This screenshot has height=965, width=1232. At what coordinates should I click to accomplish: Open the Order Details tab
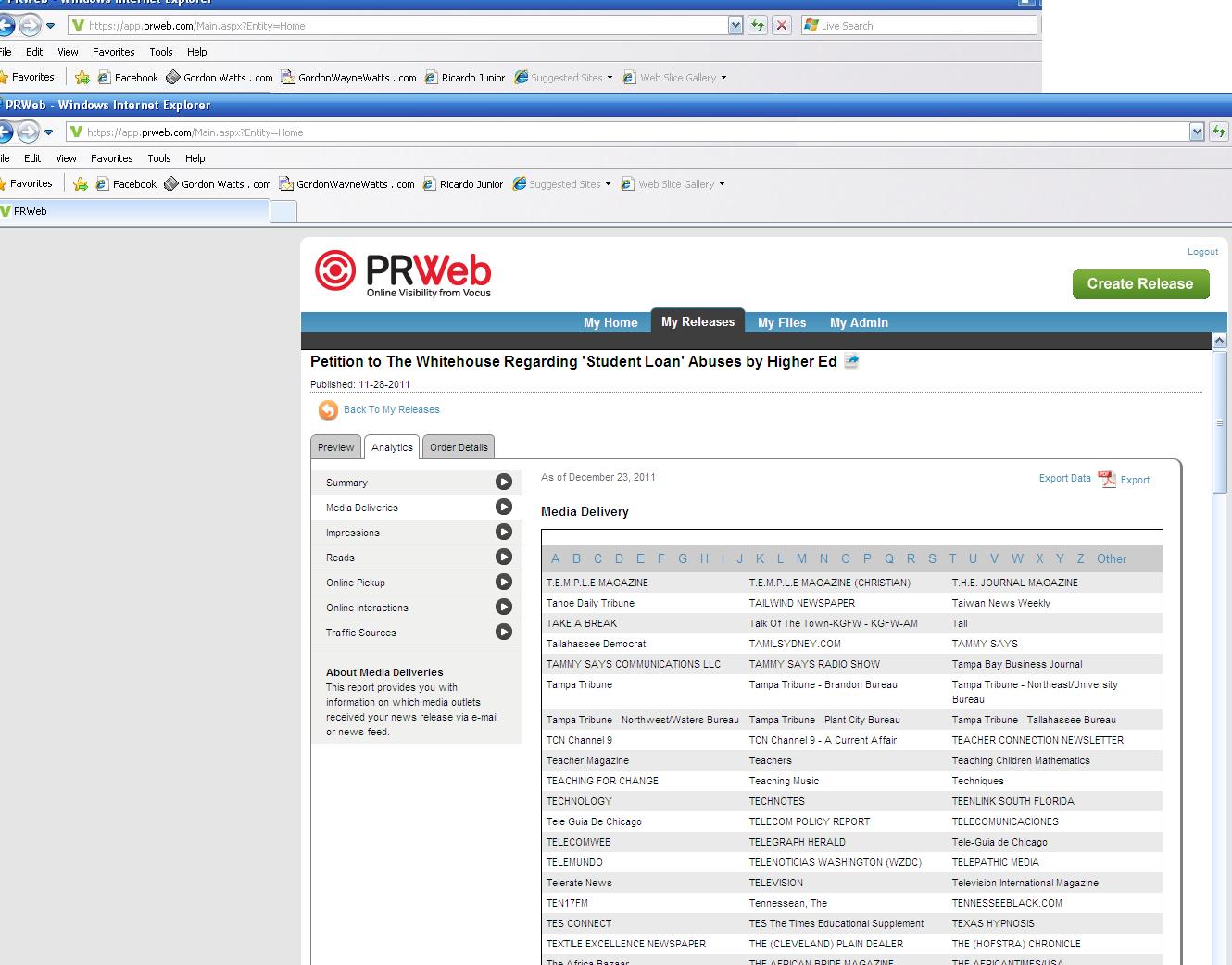[459, 447]
